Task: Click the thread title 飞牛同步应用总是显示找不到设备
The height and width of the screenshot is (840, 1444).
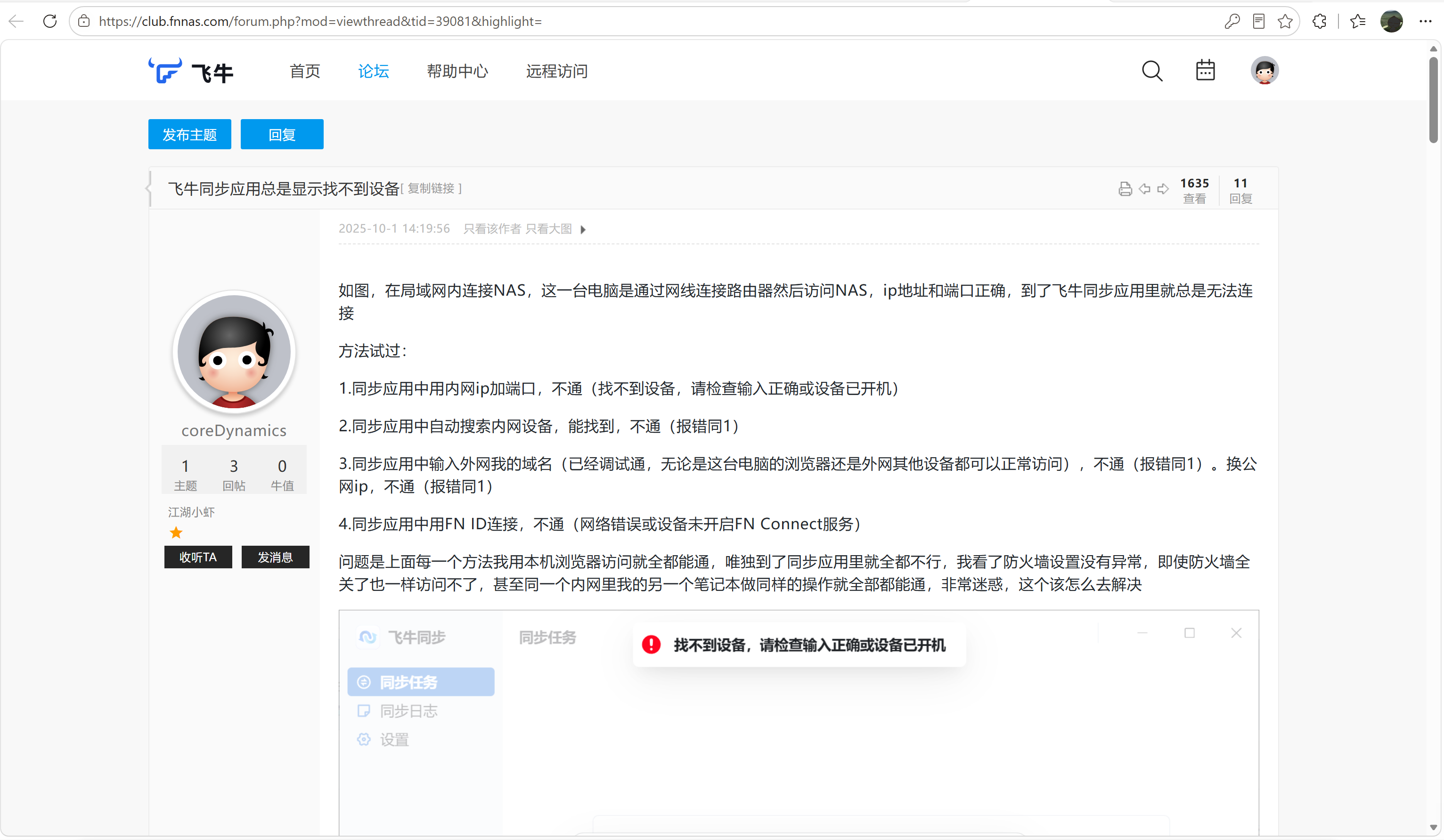Action: (x=284, y=189)
